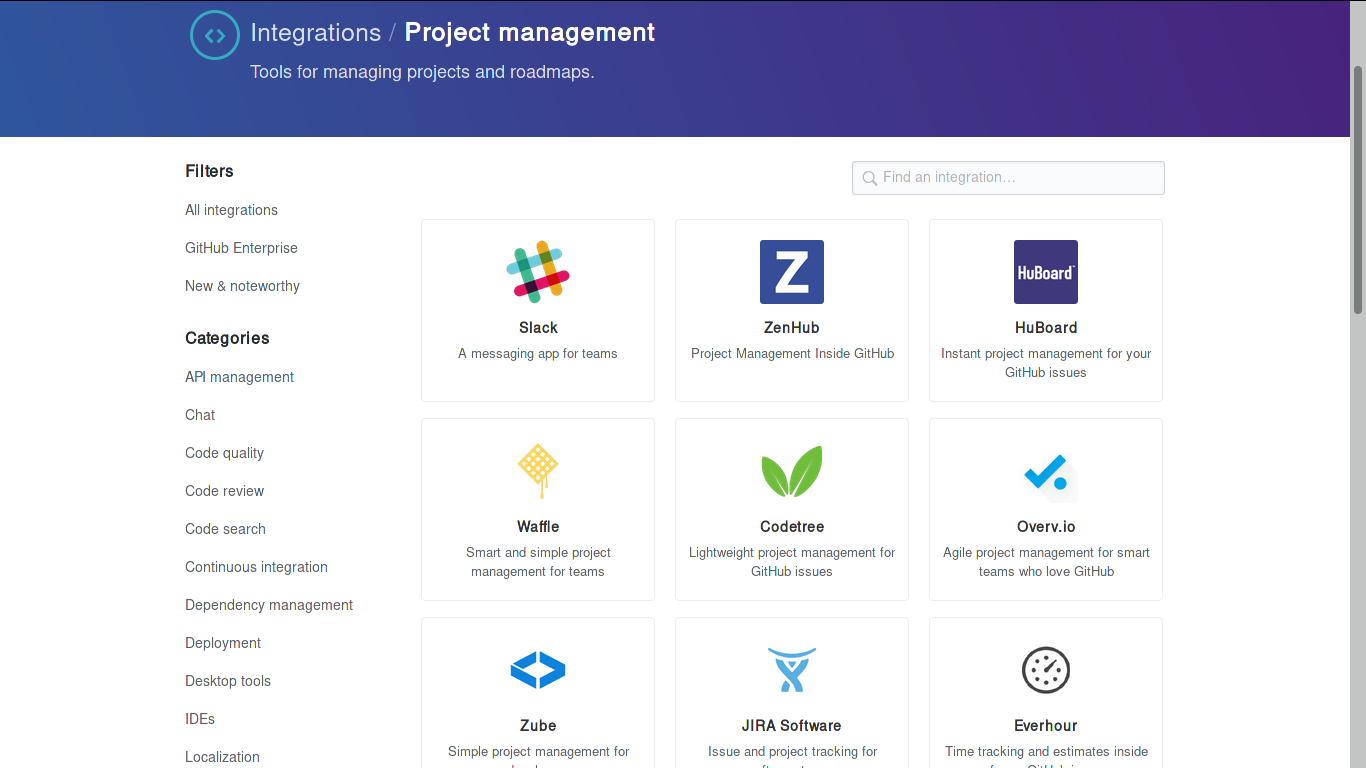Open the Deployment category

223,643
